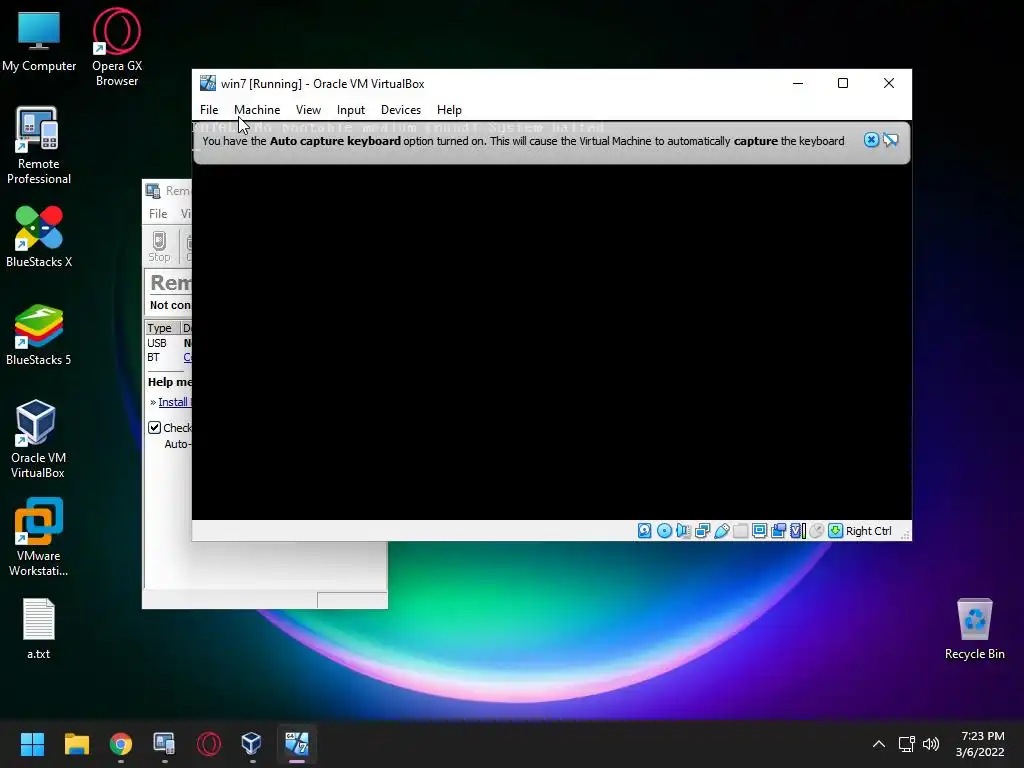Switch to win7 VM taskbar icon
The image size is (1024, 768).
(x=296, y=744)
